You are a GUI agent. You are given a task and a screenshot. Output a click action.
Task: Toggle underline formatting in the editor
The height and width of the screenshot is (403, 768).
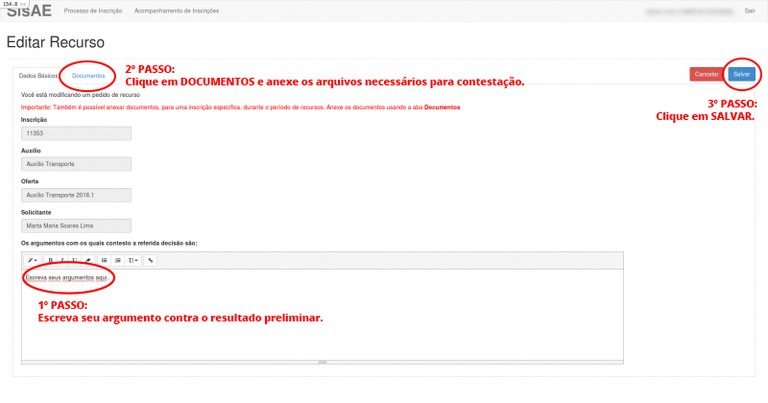tap(74, 260)
